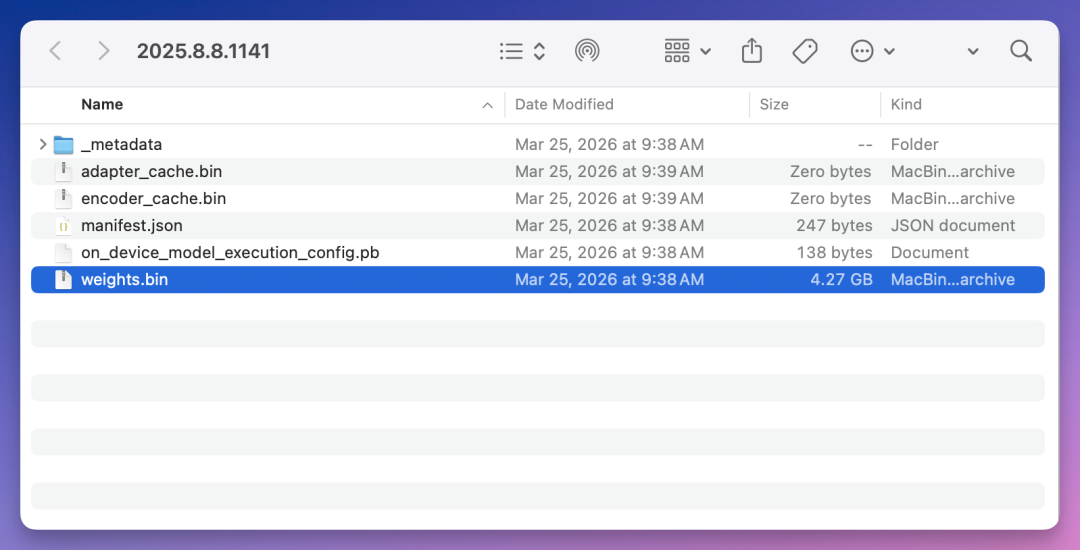Image resolution: width=1080 pixels, height=550 pixels.
Task: Click the Share toolbar icon
Action: (751, 51)
